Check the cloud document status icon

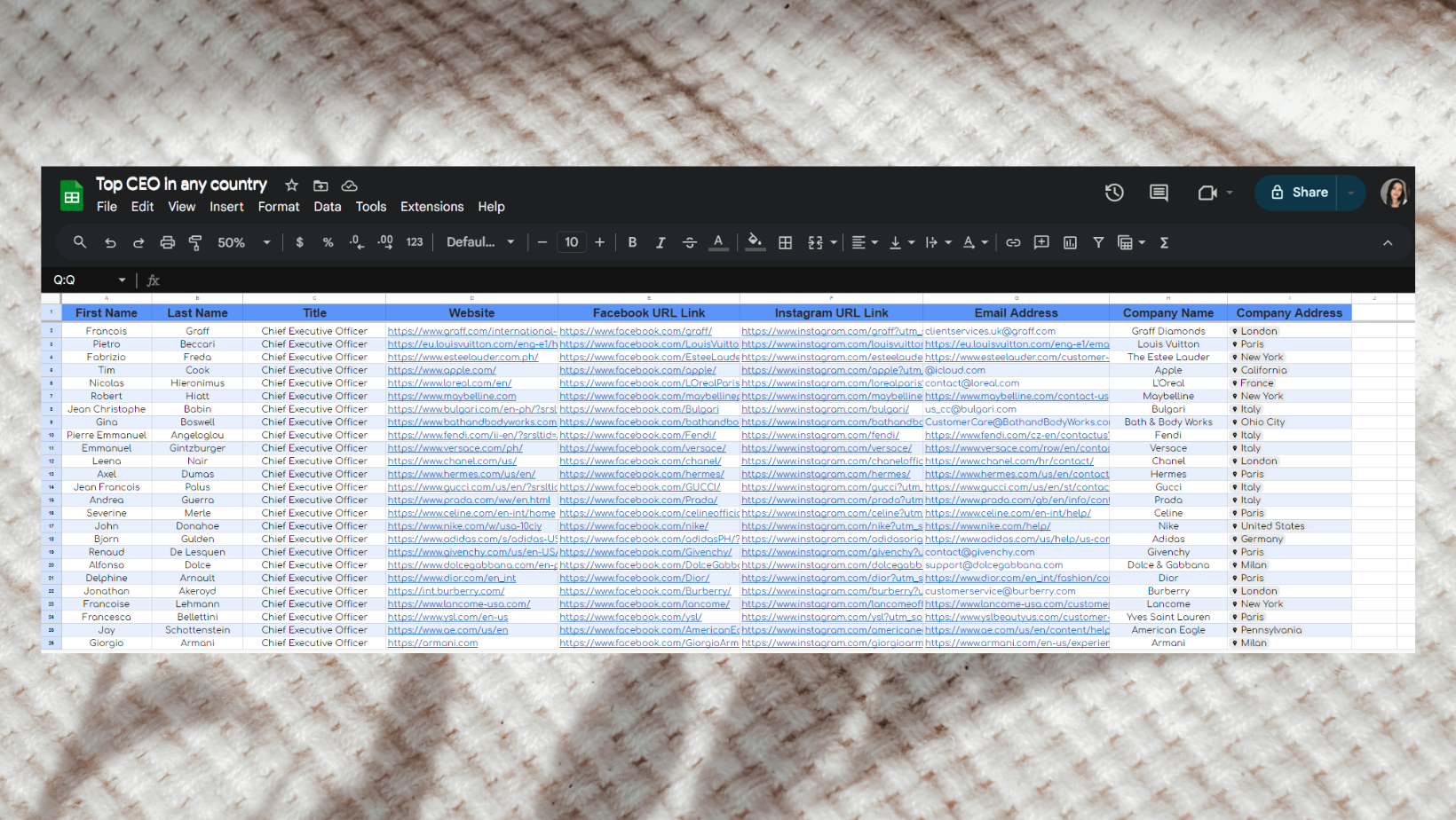point(350,185)
